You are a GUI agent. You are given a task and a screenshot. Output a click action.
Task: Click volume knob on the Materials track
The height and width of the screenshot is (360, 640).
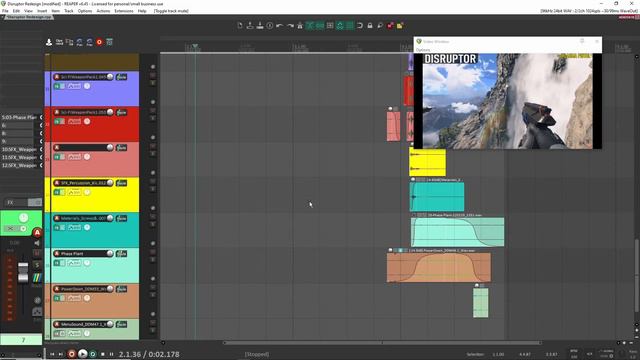pos(110,218)
